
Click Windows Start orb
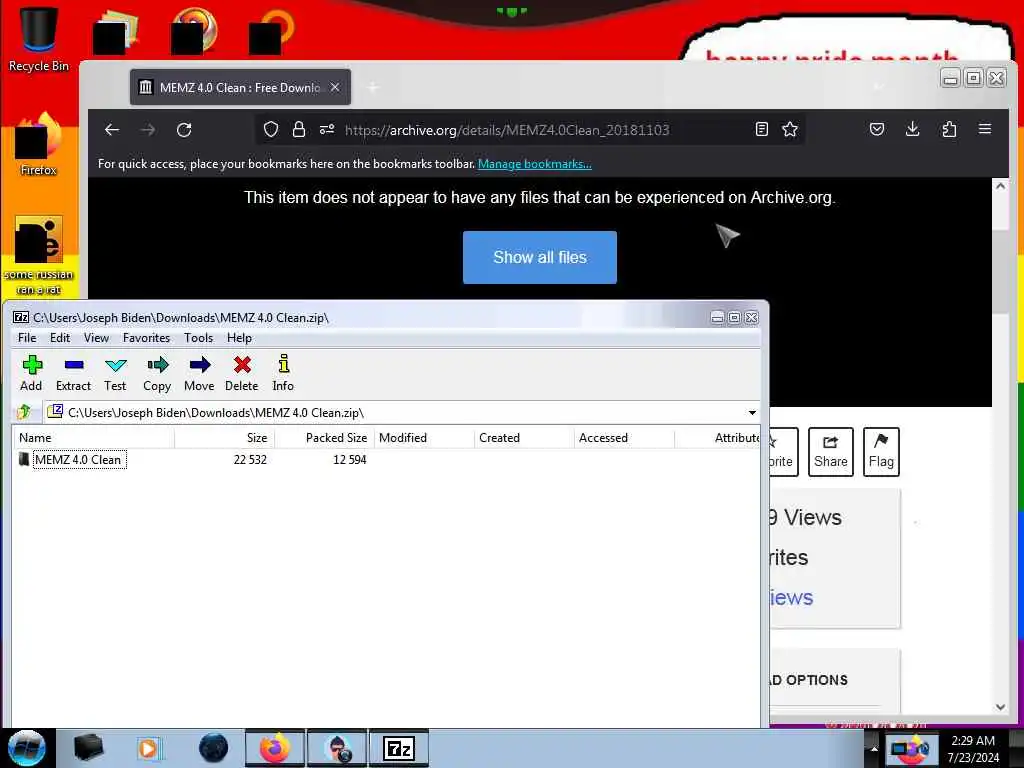[27, 748]
